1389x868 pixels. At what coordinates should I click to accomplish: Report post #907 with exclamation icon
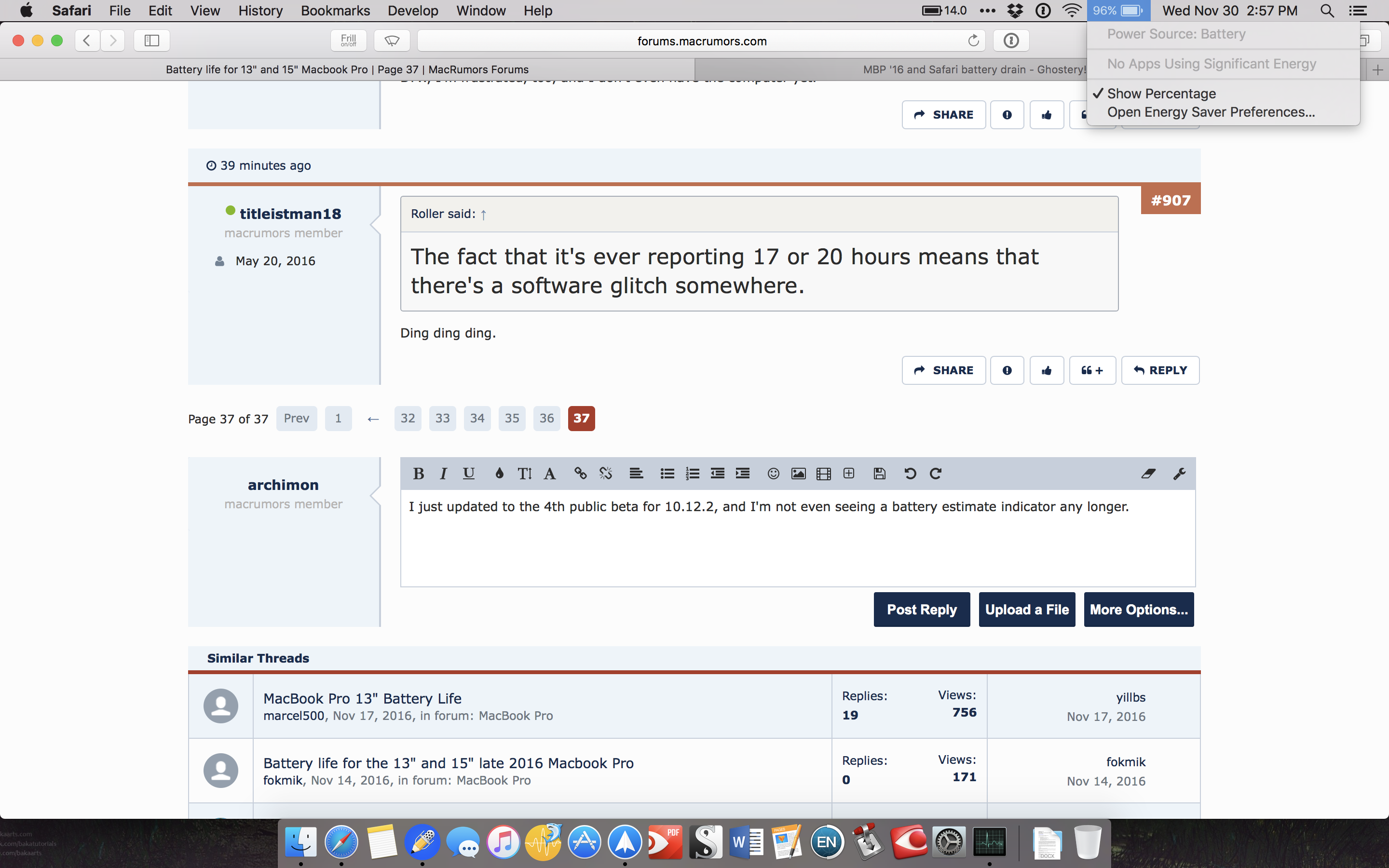(1007, 370)
